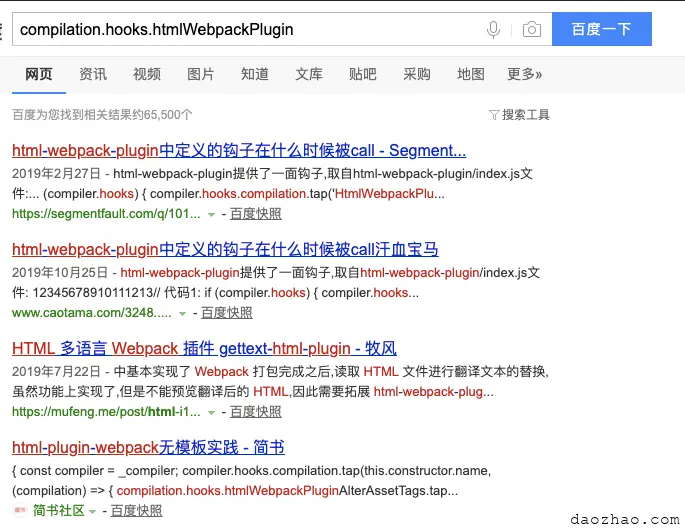The image size is (685, 529).
Task: Open the gettext-html-plugin 牧风 result title
Action: click(x=204, y=349)
